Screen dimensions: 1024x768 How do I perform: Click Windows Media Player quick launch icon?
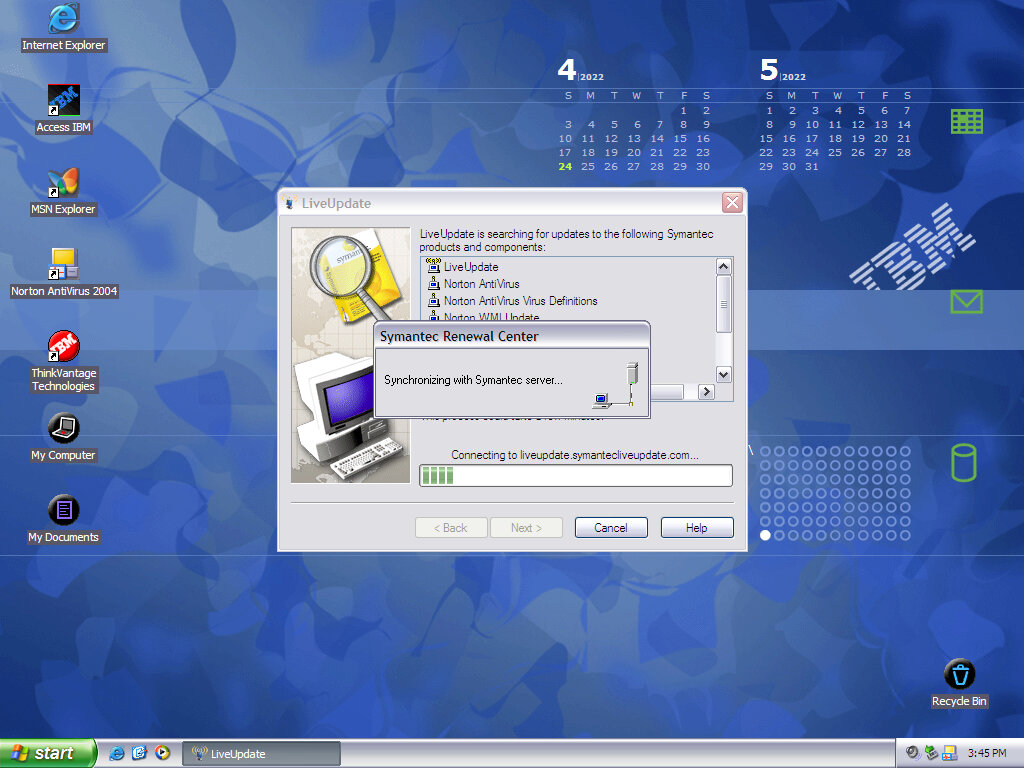(x=162, y=753)
